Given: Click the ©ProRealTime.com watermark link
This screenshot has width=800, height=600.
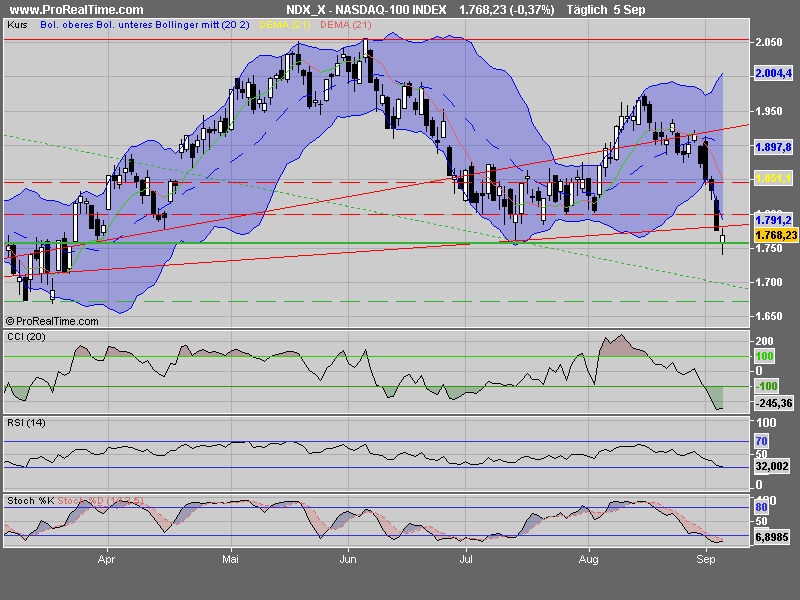Looking at the screenshot, I should 52,322.
